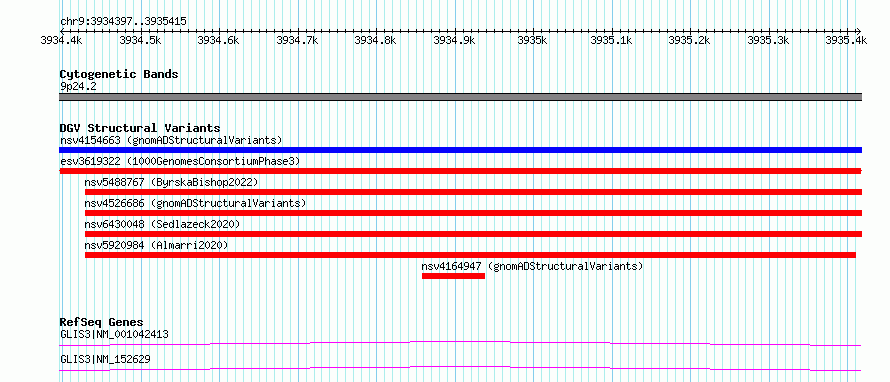Click the 3935.1k ruler tick label

point(611,40)
